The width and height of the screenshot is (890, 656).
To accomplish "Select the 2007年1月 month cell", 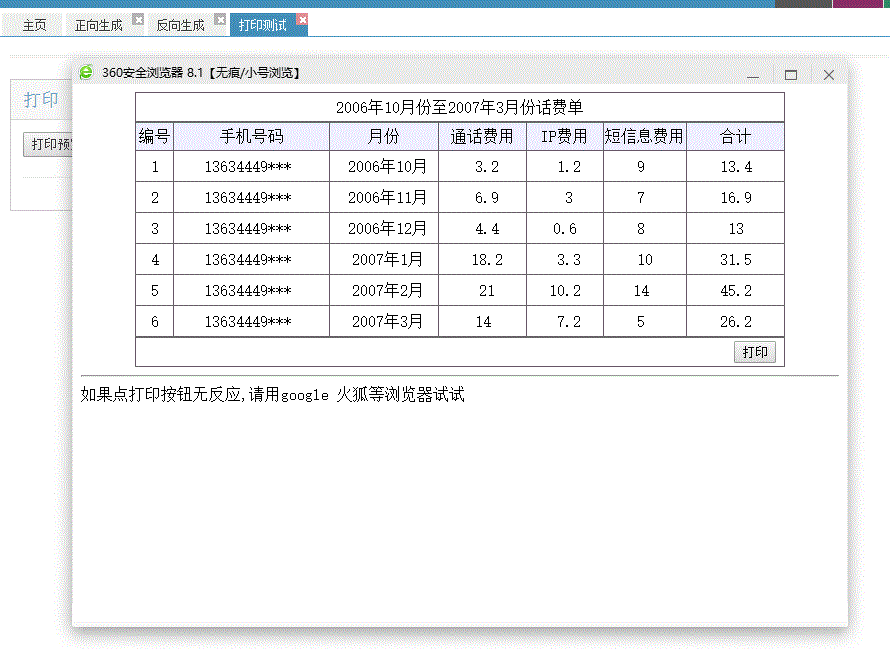I will click(384, 260).
